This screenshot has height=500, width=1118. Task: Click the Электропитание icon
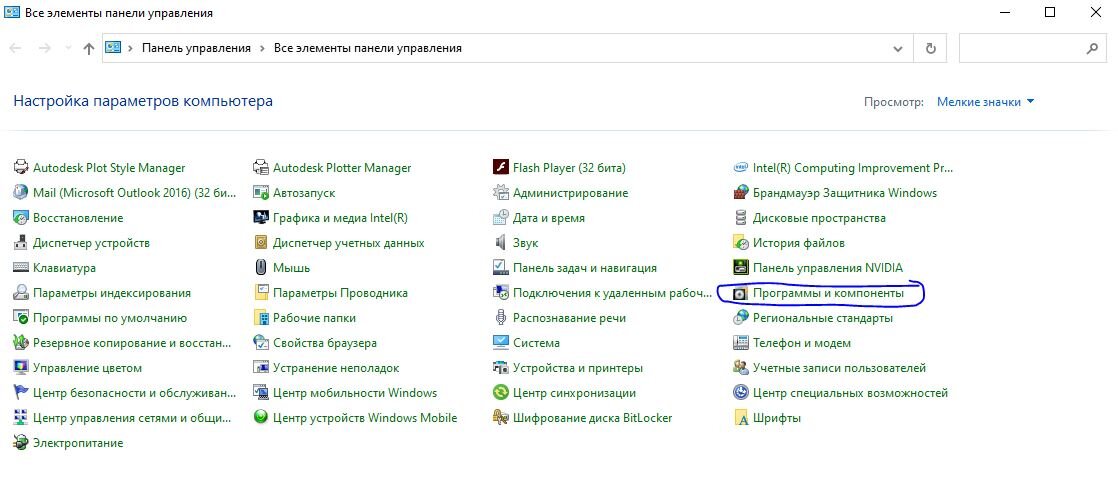(21, 443)
